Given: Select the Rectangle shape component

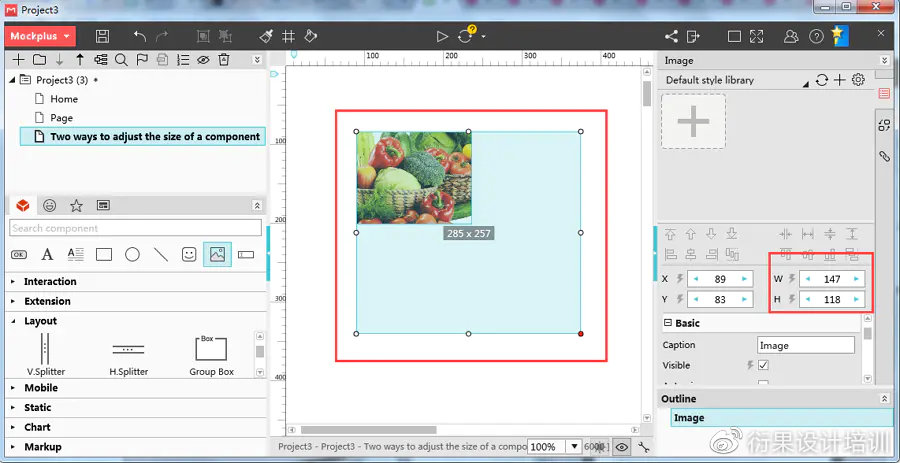Looking at the screenshot, I should click(x=104, y=254).
